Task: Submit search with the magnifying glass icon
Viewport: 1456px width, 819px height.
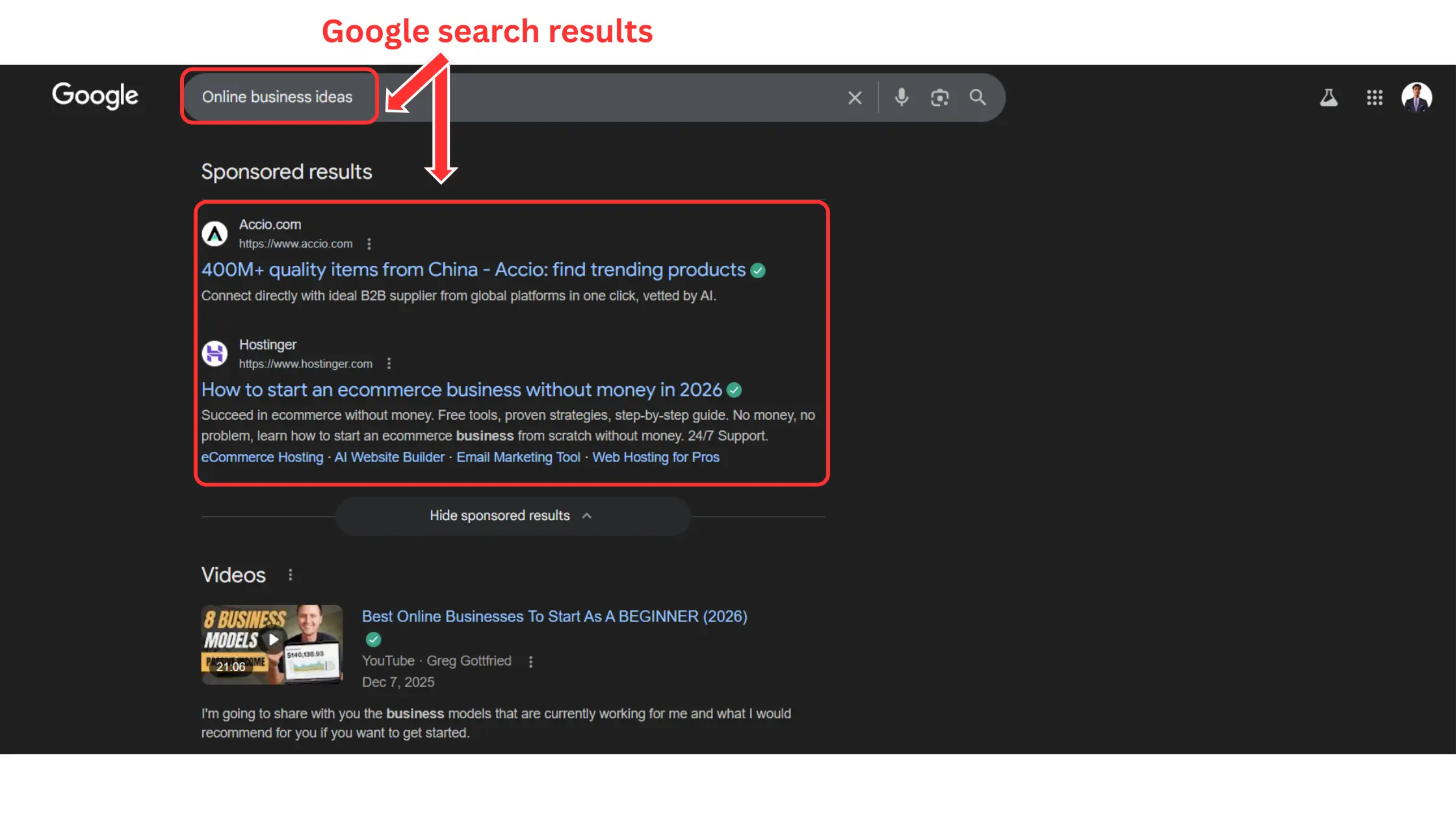Action: point(978,97)
